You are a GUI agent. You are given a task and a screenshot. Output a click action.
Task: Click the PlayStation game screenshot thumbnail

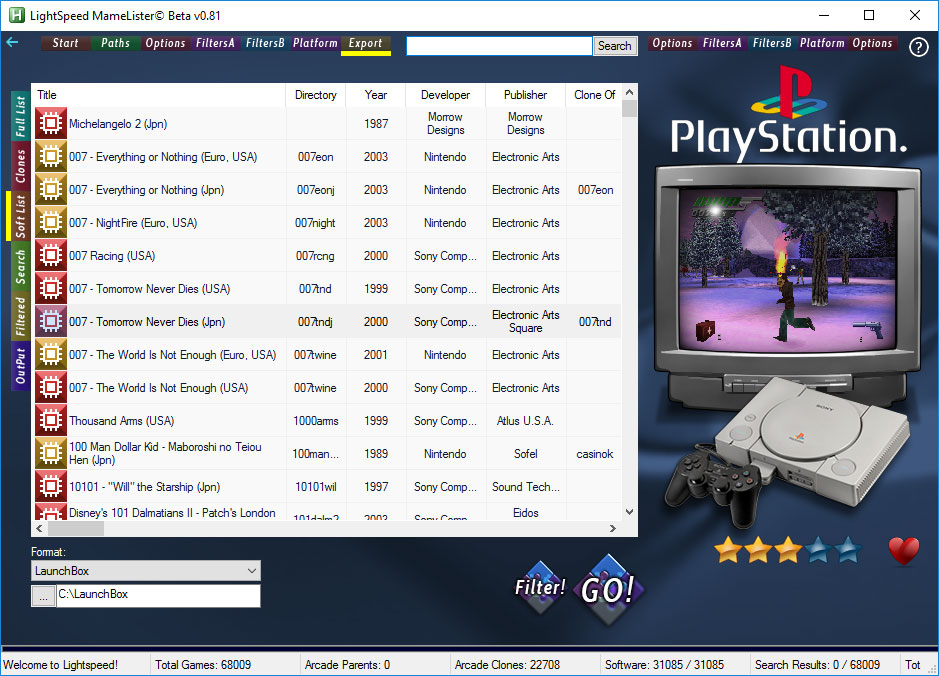pyautogui.click(x=788, y=269)
